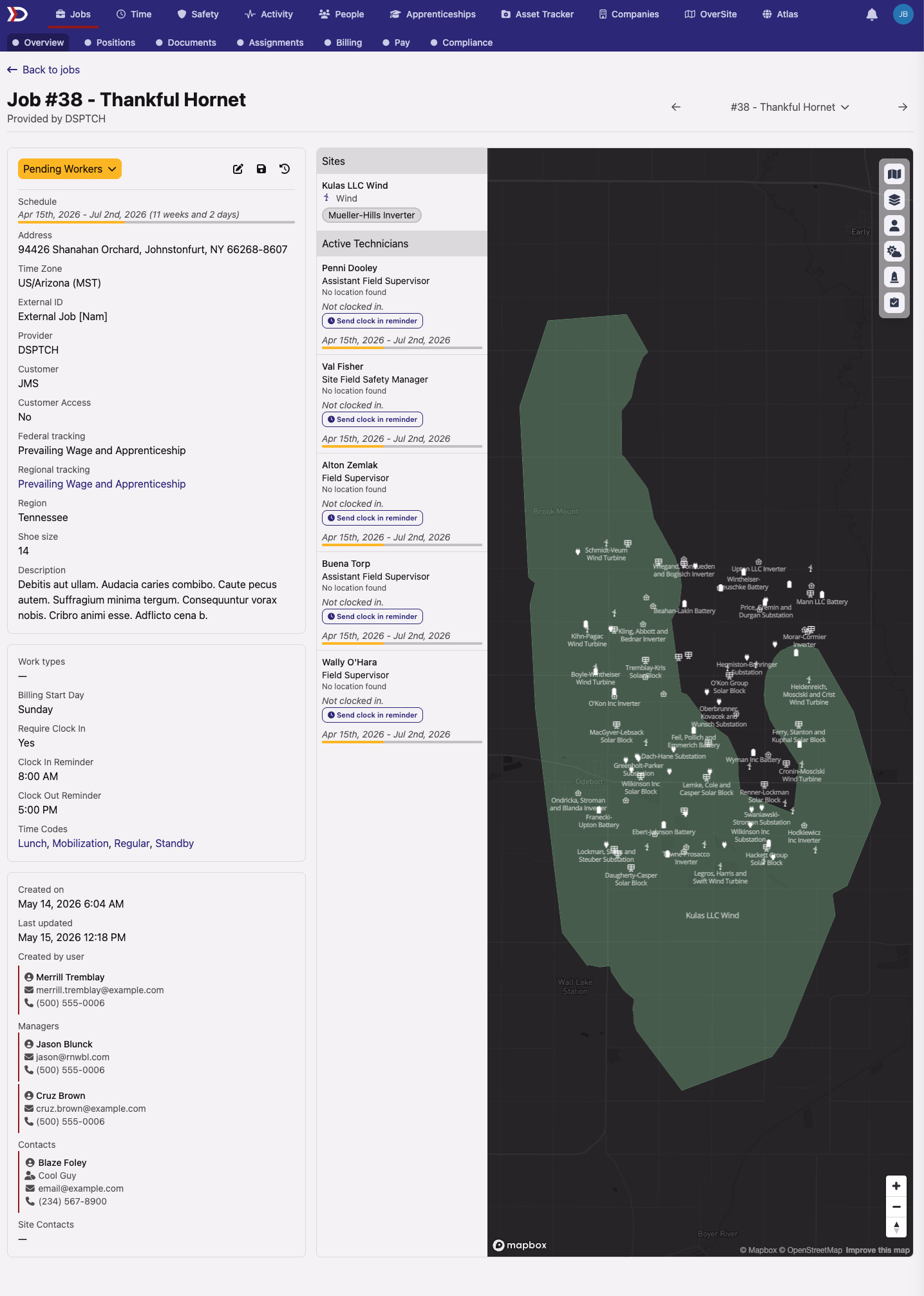
Task: Open the map style control
Action: (x=894, y=174)
